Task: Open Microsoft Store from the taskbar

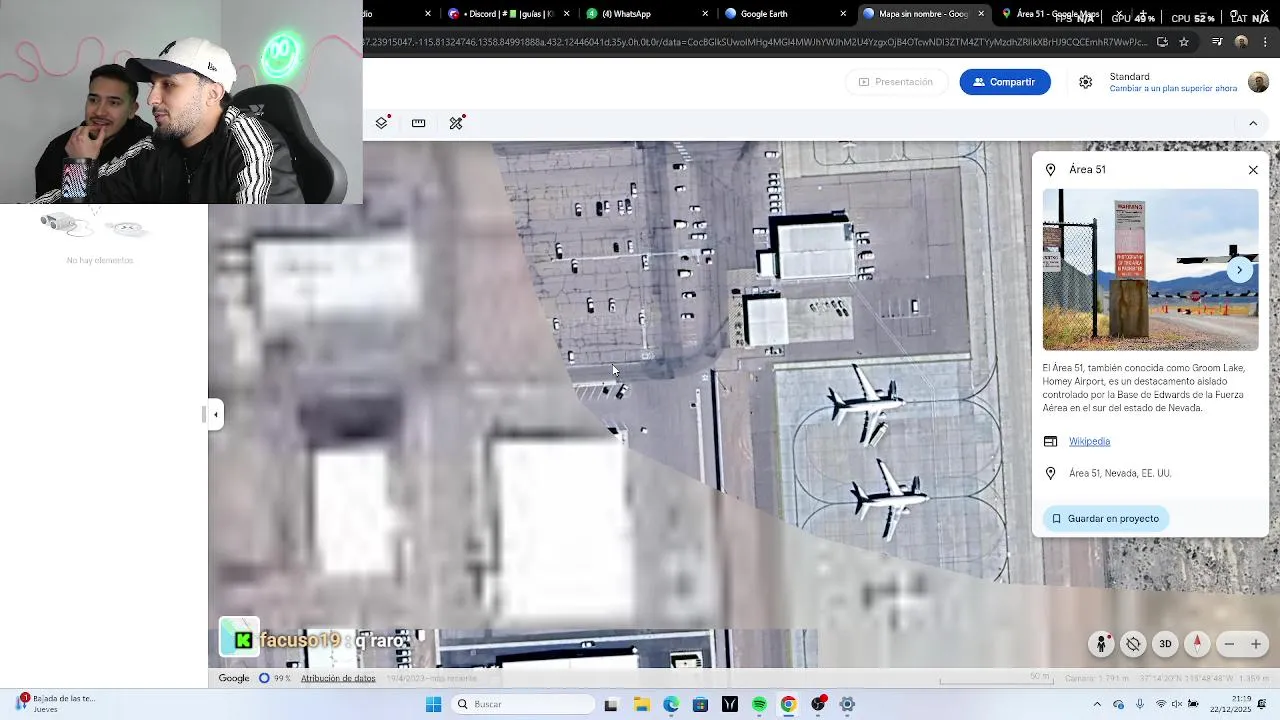Action: 700,704
